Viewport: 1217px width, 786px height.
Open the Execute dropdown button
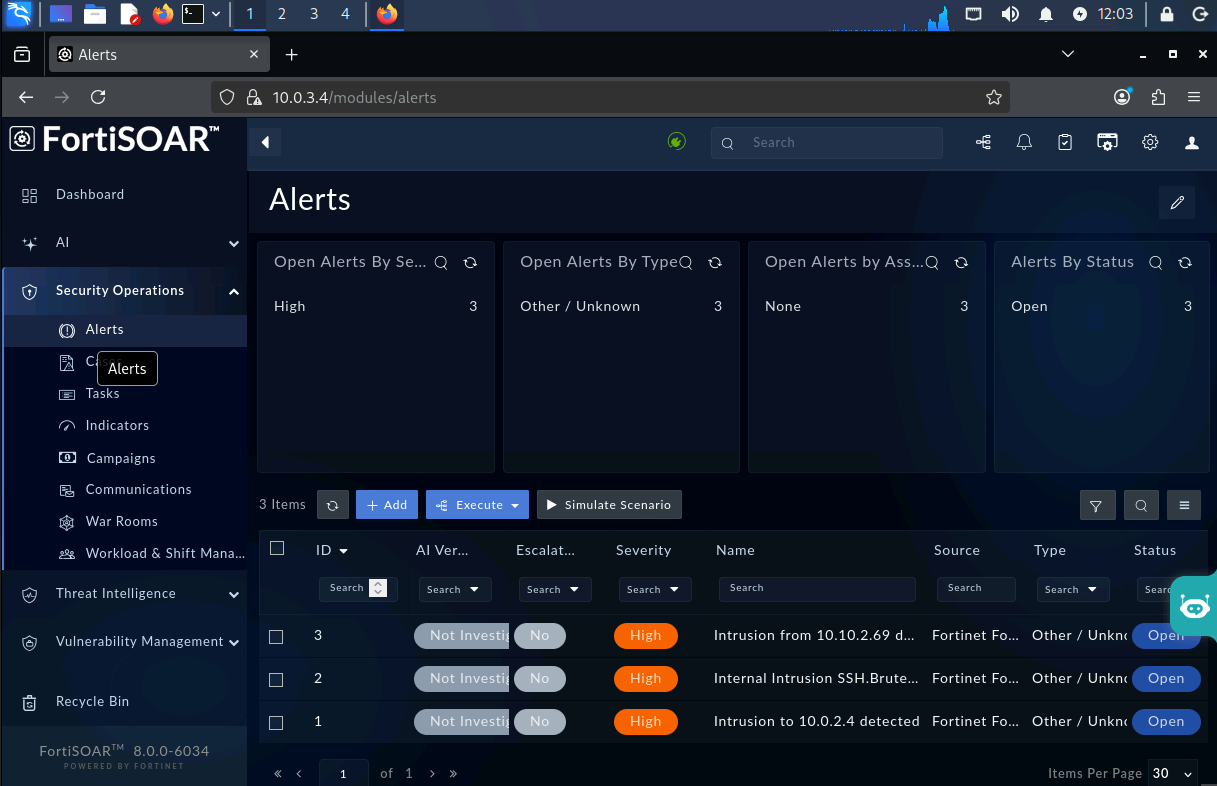coord(478,505)
